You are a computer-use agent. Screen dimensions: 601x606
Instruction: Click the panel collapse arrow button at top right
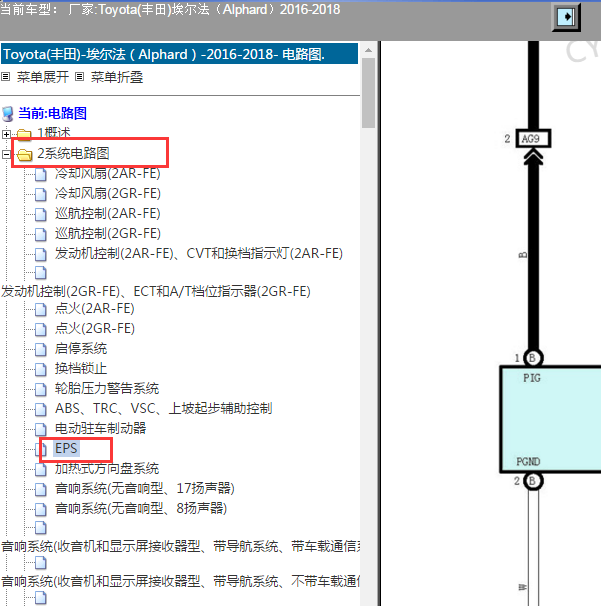click(566, 17)
